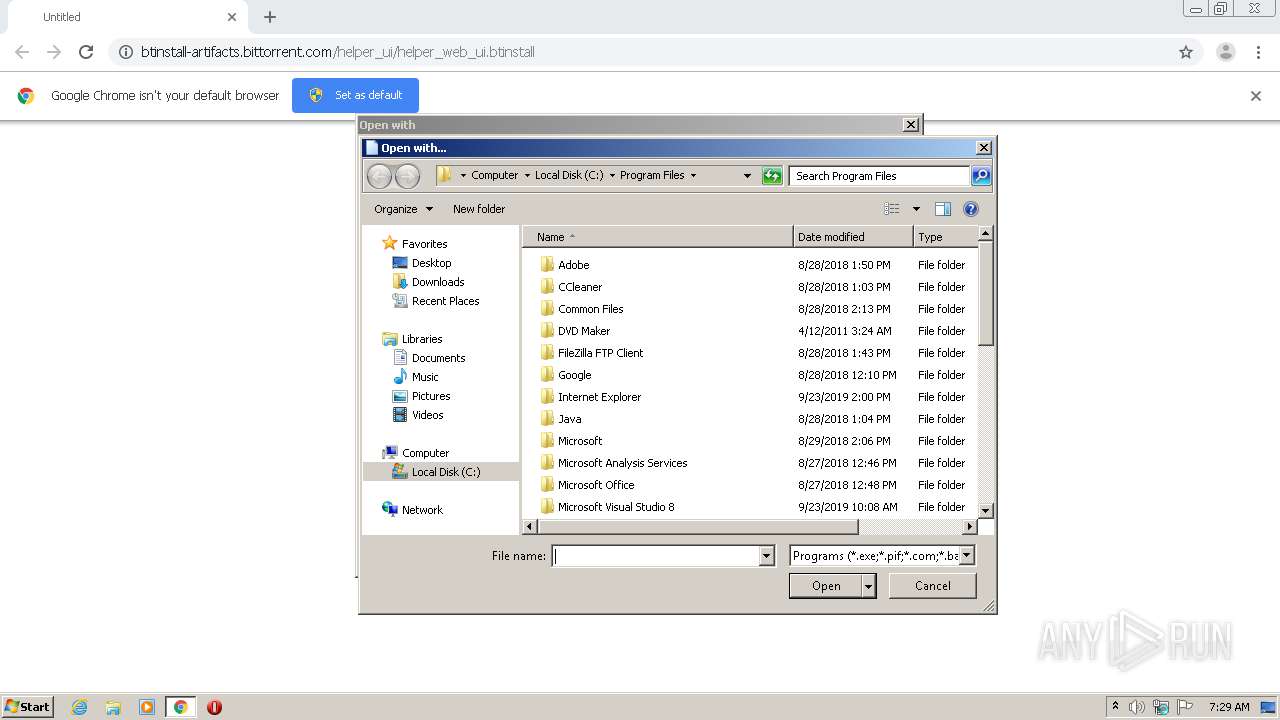Select the FileZilla FTP Client folder
1280x720 pixels.
[x=591, y=352]
